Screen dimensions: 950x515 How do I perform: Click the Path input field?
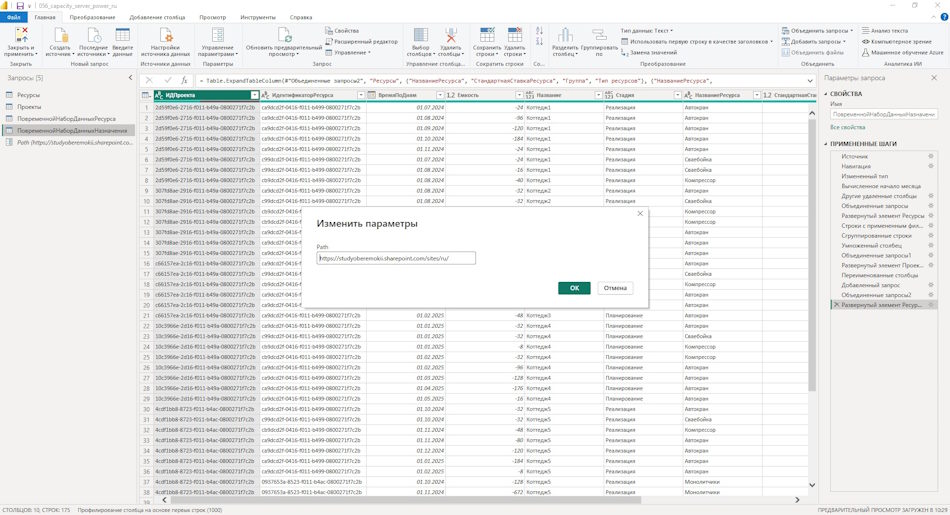click(x=396, y=258)
